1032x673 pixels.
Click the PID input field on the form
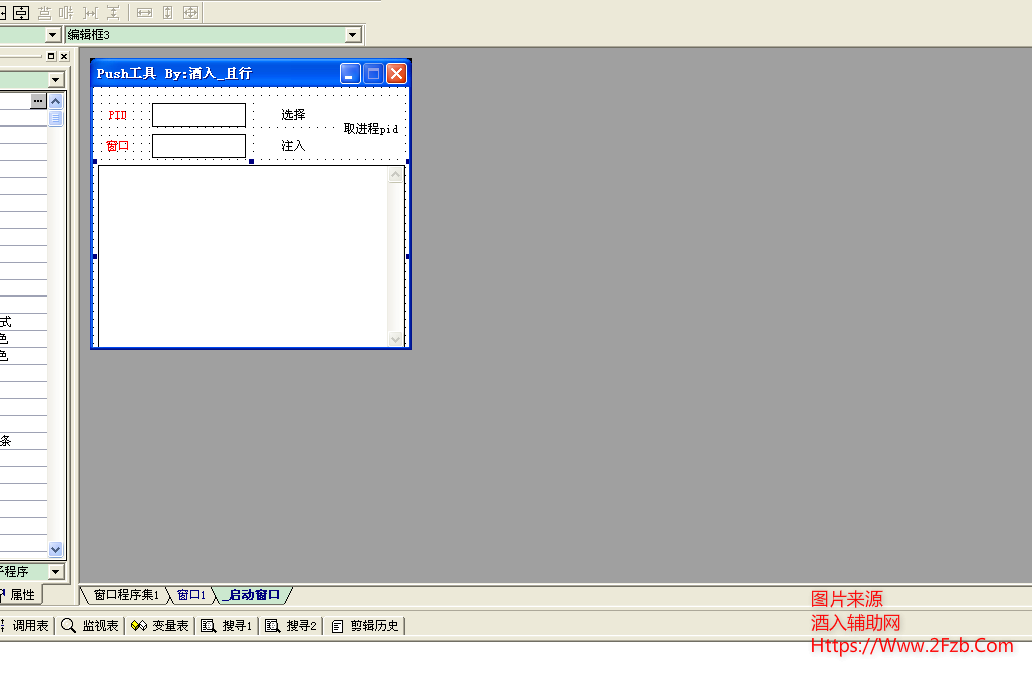coord(198,114)
